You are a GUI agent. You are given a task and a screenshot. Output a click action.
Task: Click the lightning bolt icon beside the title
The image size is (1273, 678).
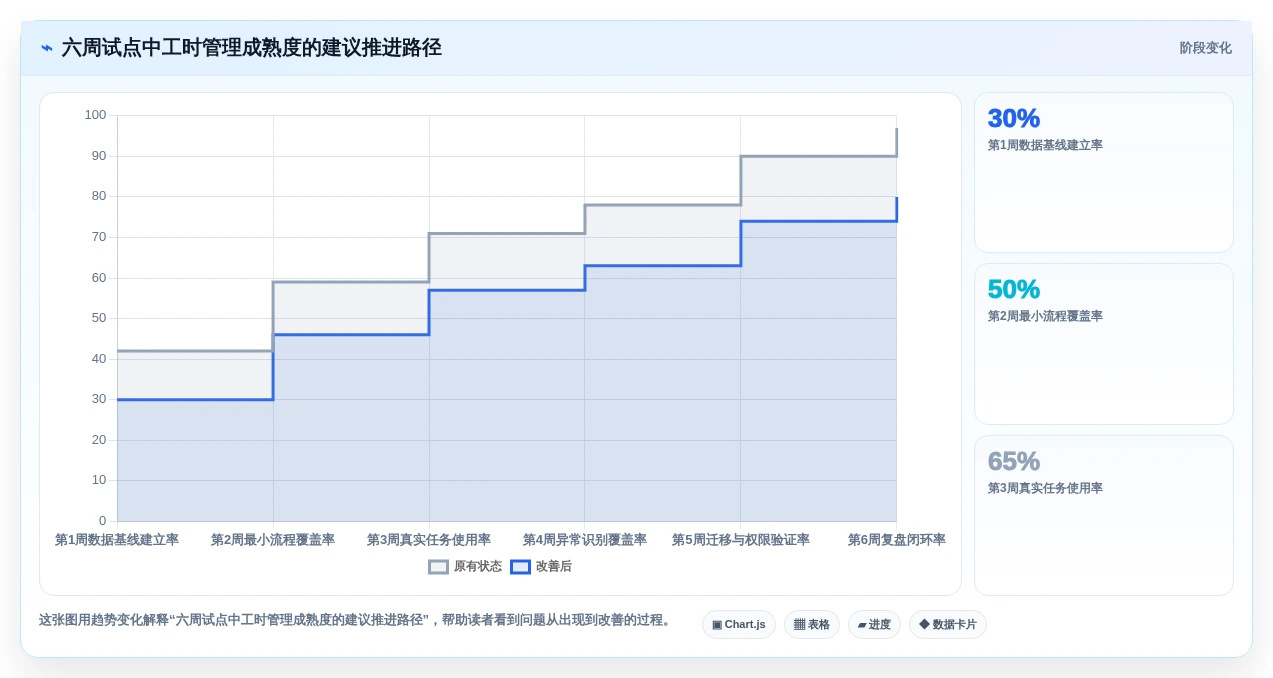pyautogui.click(x=47, y=48)
